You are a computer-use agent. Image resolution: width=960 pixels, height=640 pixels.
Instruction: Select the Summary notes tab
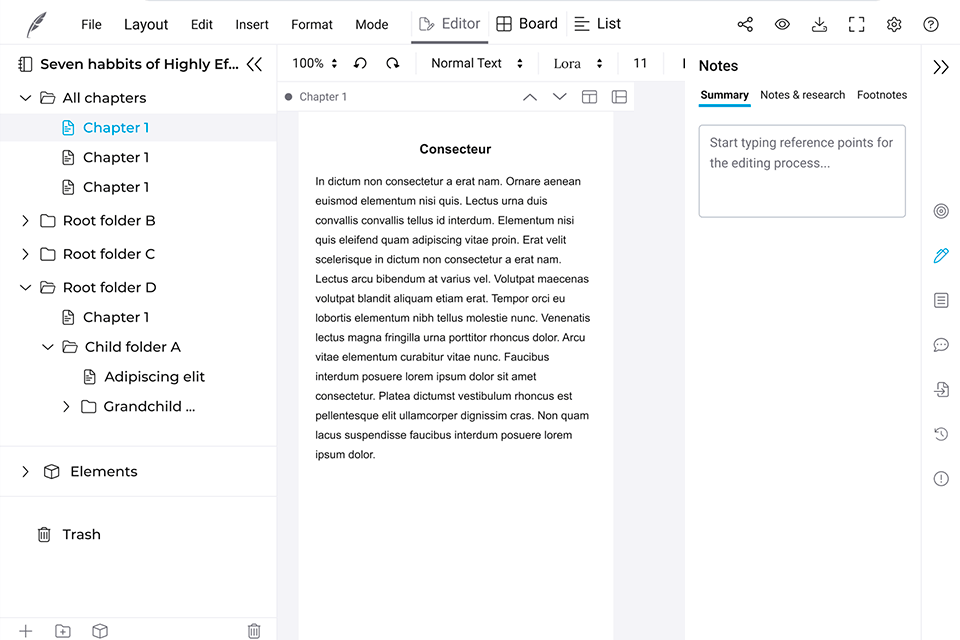[724, 95]
